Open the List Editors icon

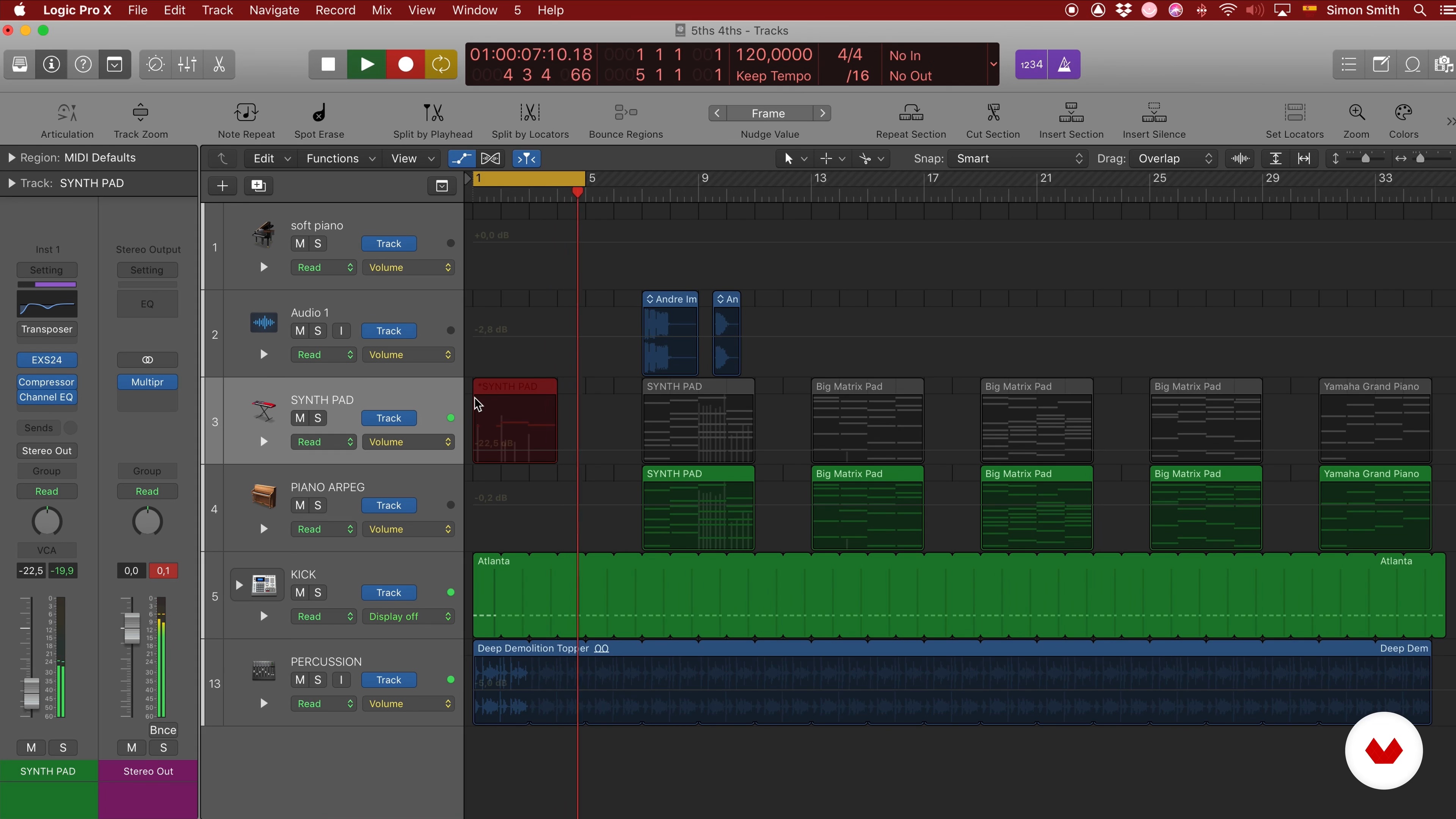pos(1349,64)
